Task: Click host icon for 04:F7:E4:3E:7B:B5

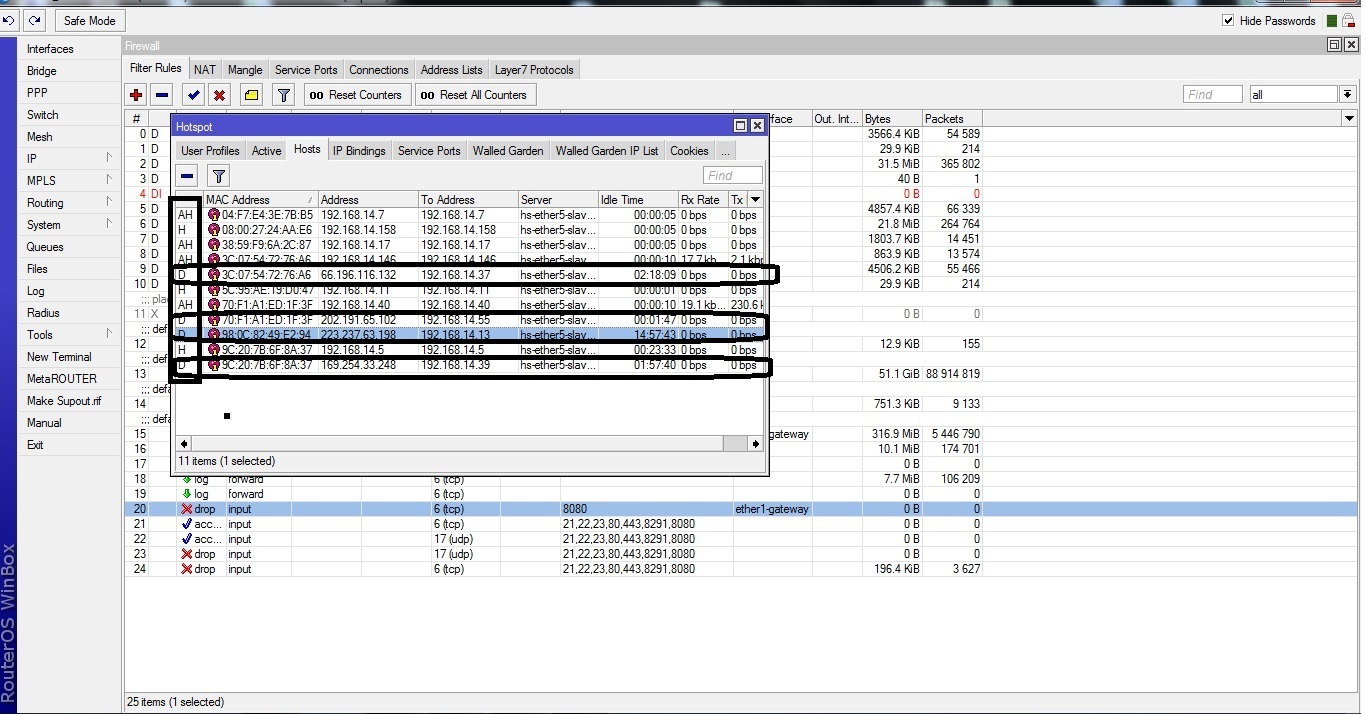Action: pyautogui.click(x=213, y=215)
